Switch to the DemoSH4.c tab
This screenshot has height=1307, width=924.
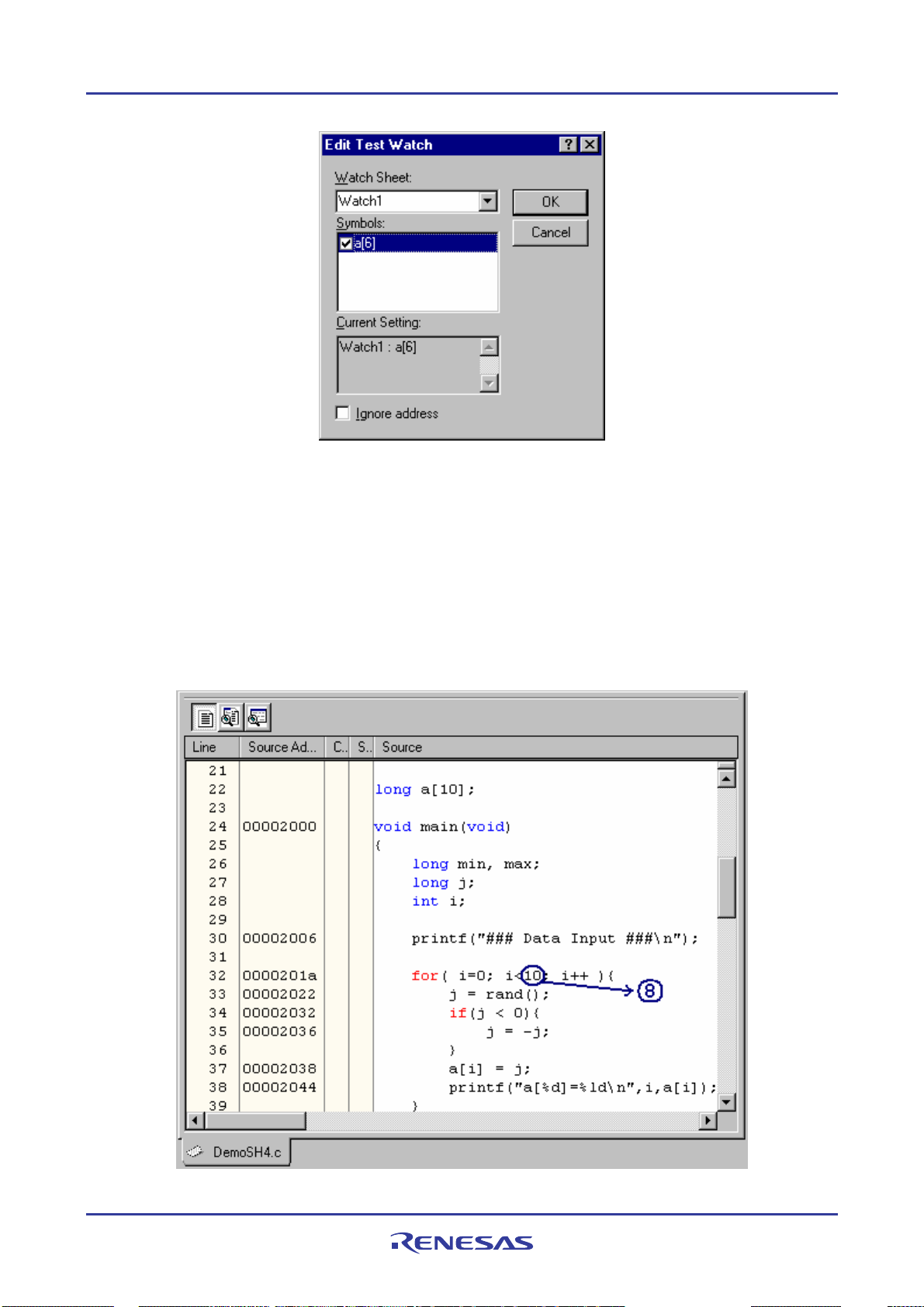(x=237, y=1152)
